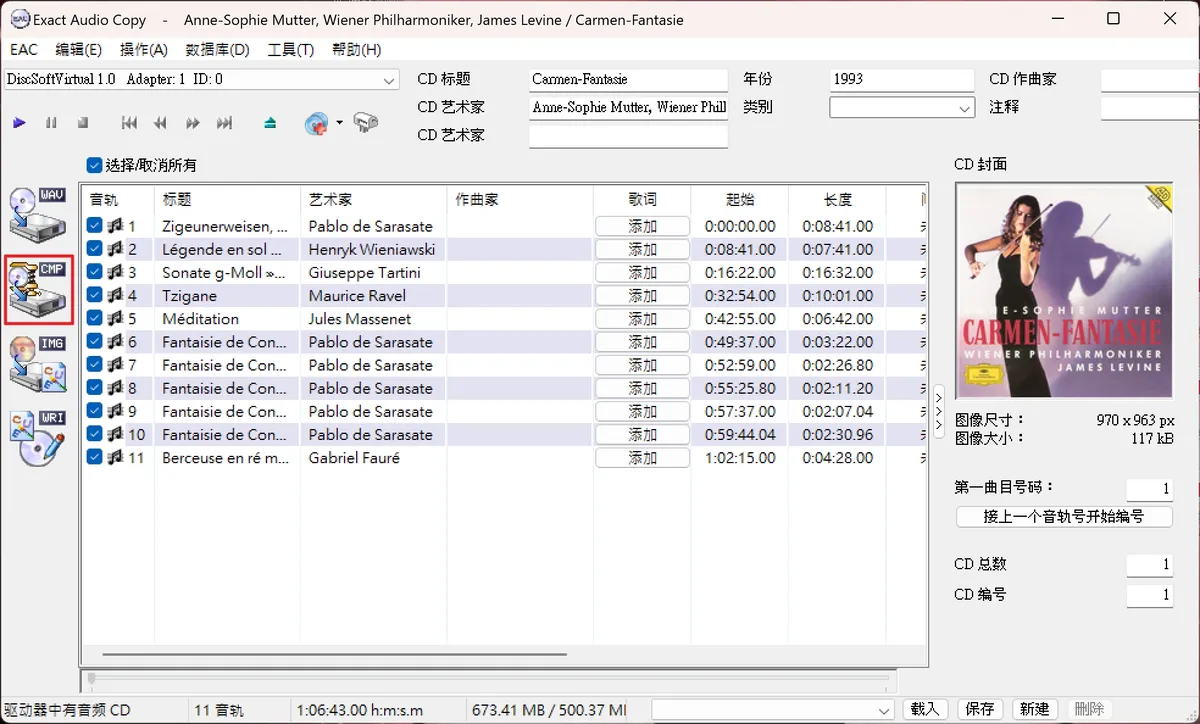This screenshot has width=1200, height=724.
Task: Open the status bar profile dropdown
Action: [884, 710]
